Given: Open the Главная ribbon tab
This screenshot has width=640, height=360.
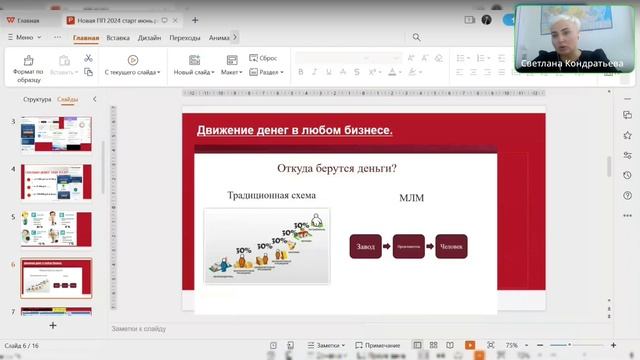Looking at the screenshot, I should pos(86,38).
